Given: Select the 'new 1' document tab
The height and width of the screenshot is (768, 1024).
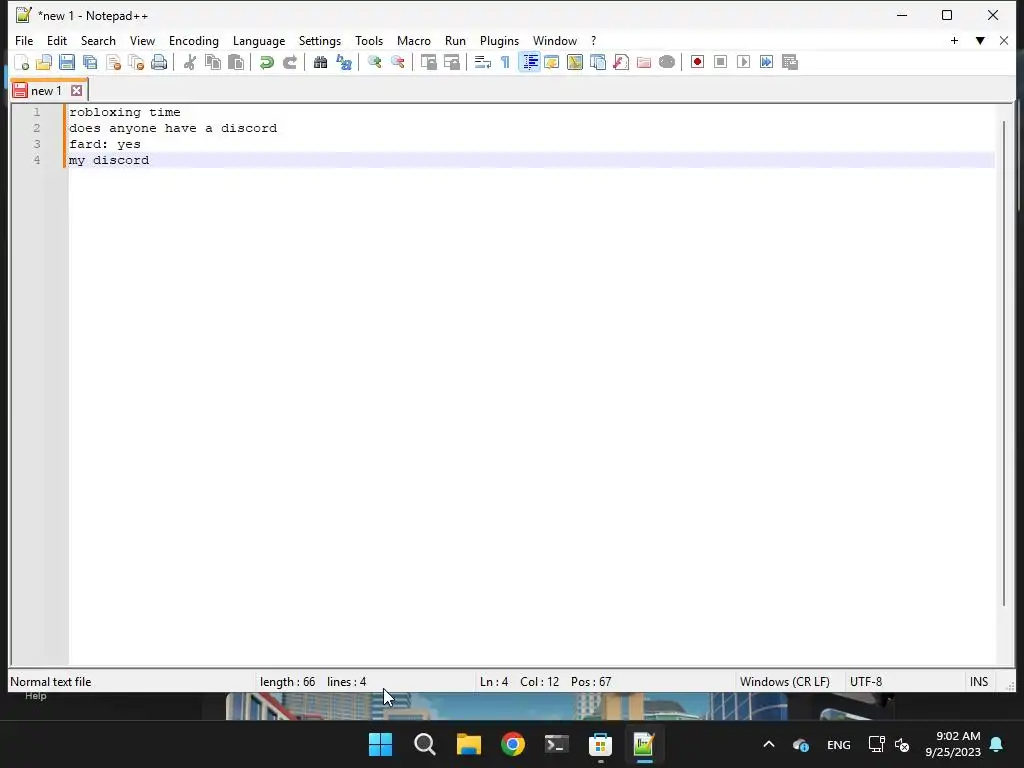Looking at the screenshot, I should click(46, 91).
